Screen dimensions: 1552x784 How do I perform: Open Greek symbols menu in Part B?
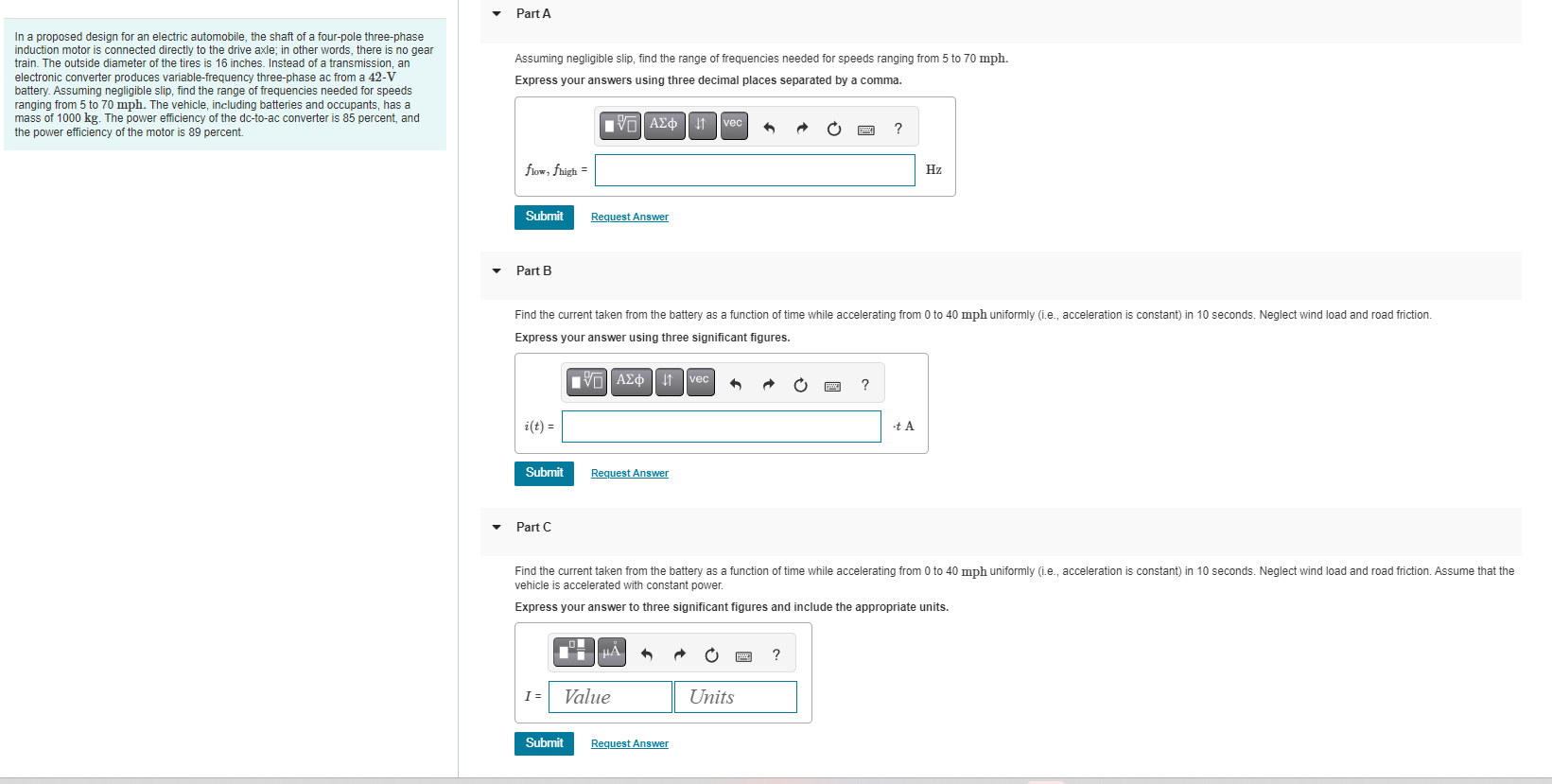[631, 381]
